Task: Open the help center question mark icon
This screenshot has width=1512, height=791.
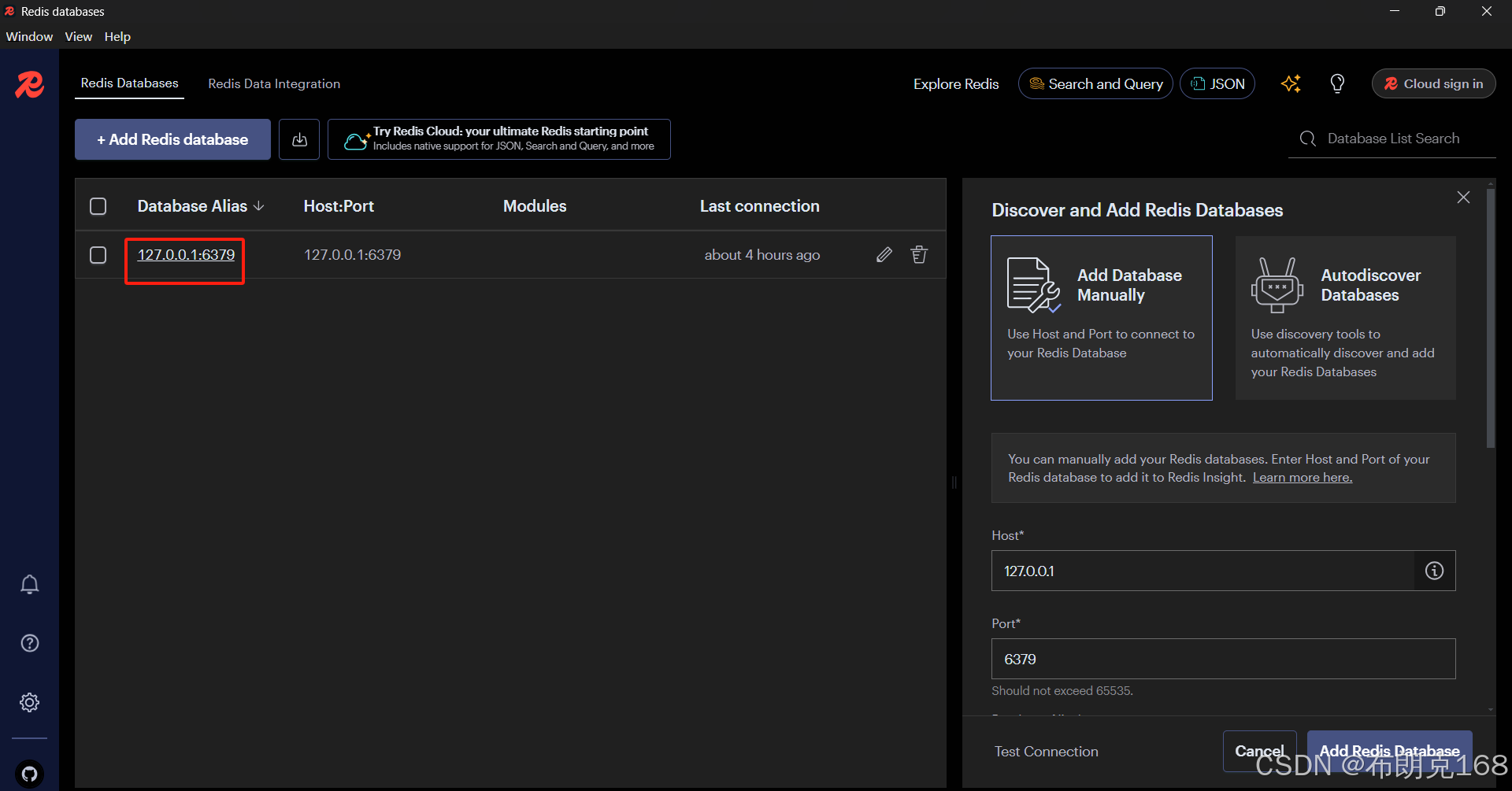Action: point(30,643)
